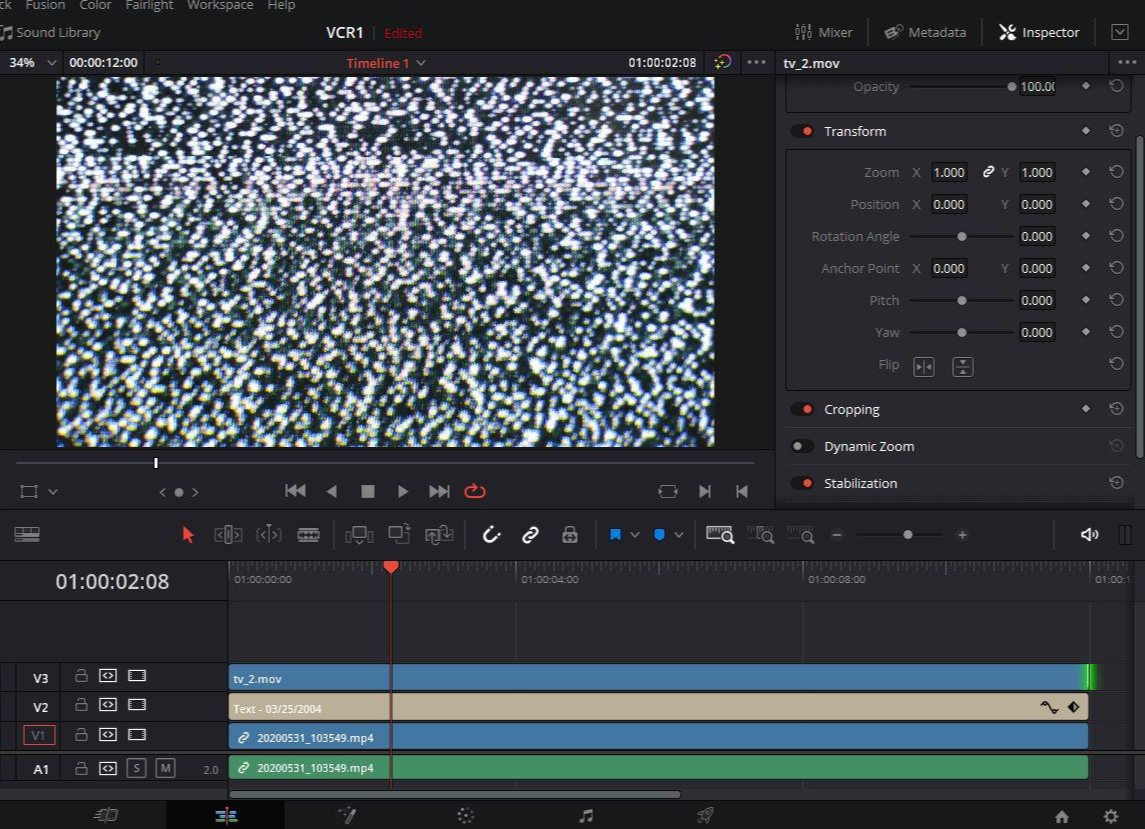Open viewer zoom 34% dropdown
This screenshot has height=829, width=1145.
pyautogui.click(x=51, y=63)
